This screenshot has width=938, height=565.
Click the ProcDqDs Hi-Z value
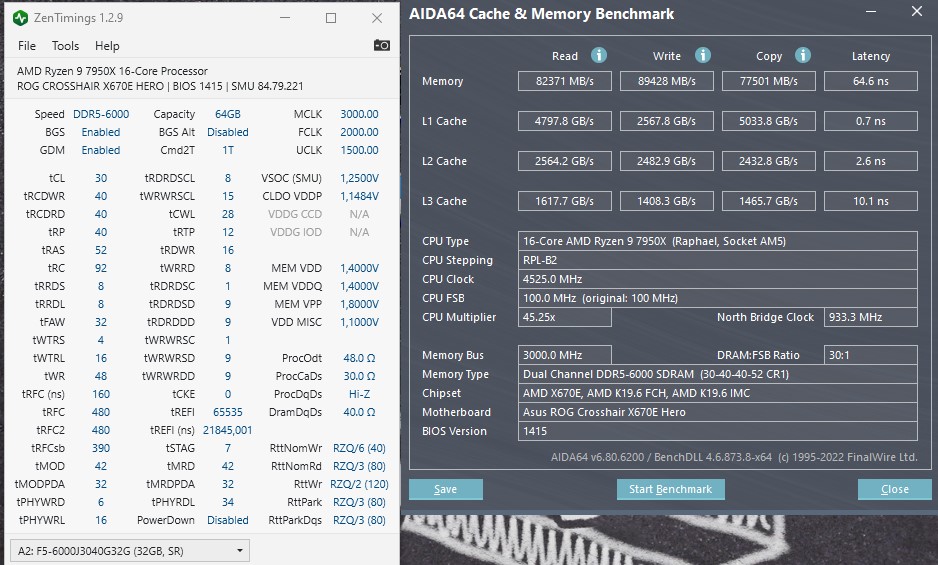tap(360, 394)
